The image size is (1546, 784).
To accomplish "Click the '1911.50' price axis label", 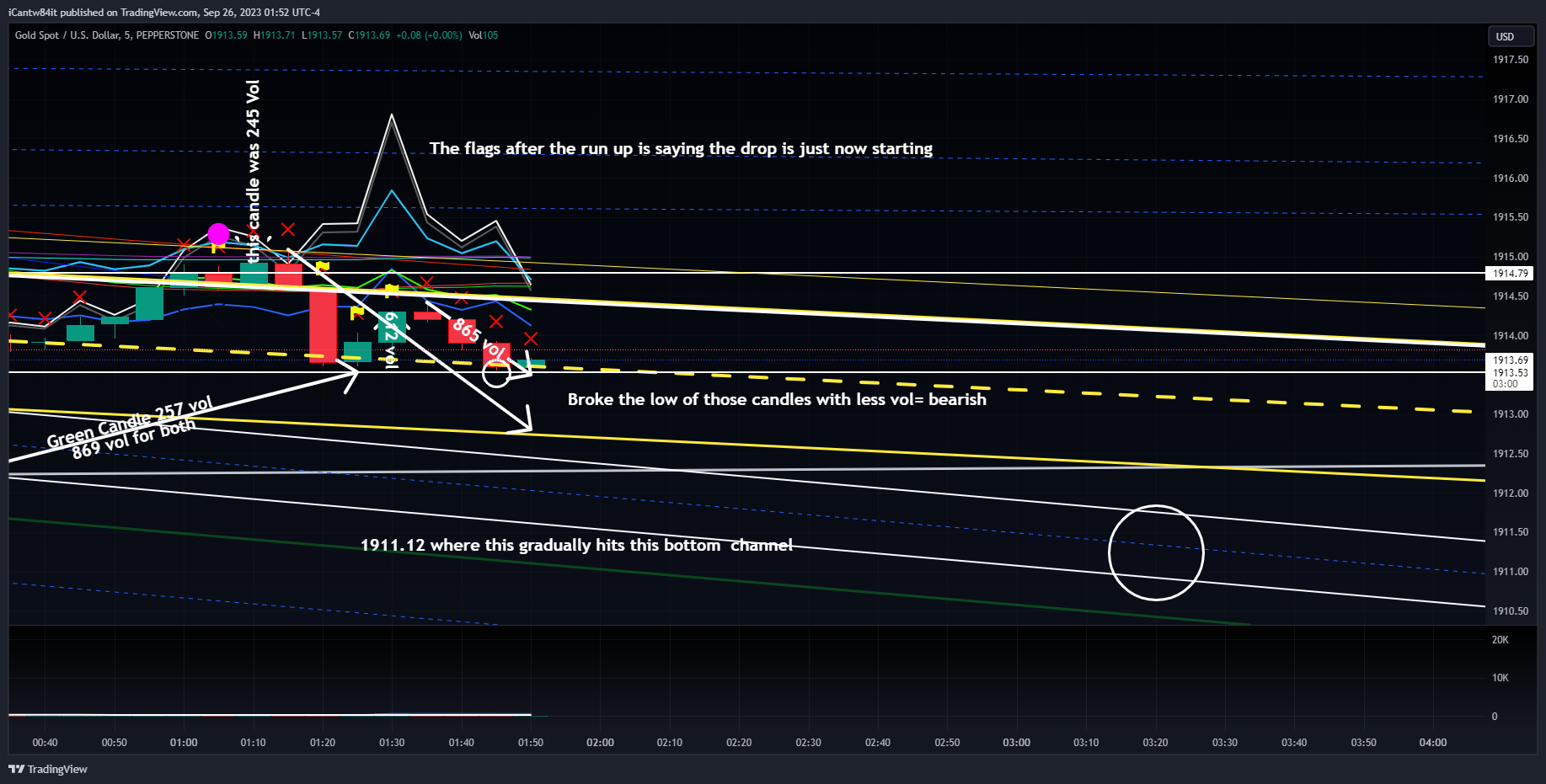I will click(1510, 532).
